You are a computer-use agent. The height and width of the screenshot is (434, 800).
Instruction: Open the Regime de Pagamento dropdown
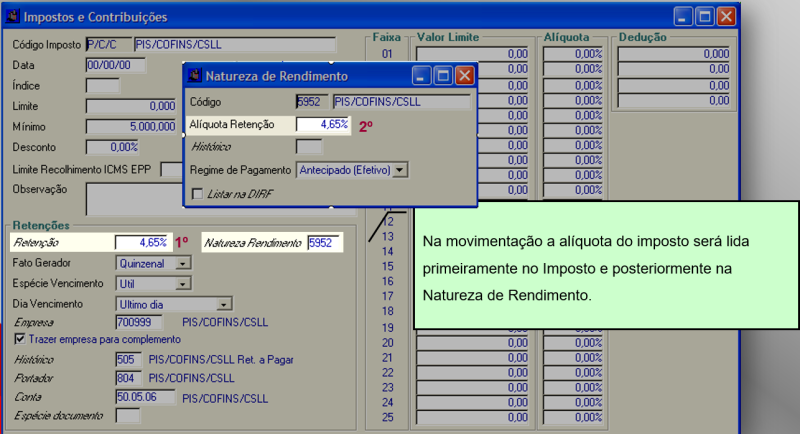pos(401,170)
